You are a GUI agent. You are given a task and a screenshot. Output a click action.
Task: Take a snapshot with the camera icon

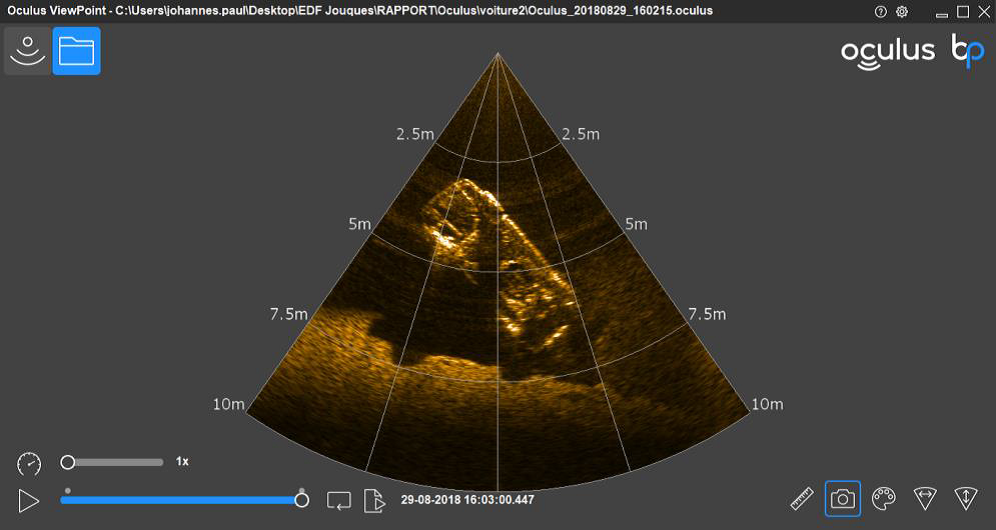843,499
